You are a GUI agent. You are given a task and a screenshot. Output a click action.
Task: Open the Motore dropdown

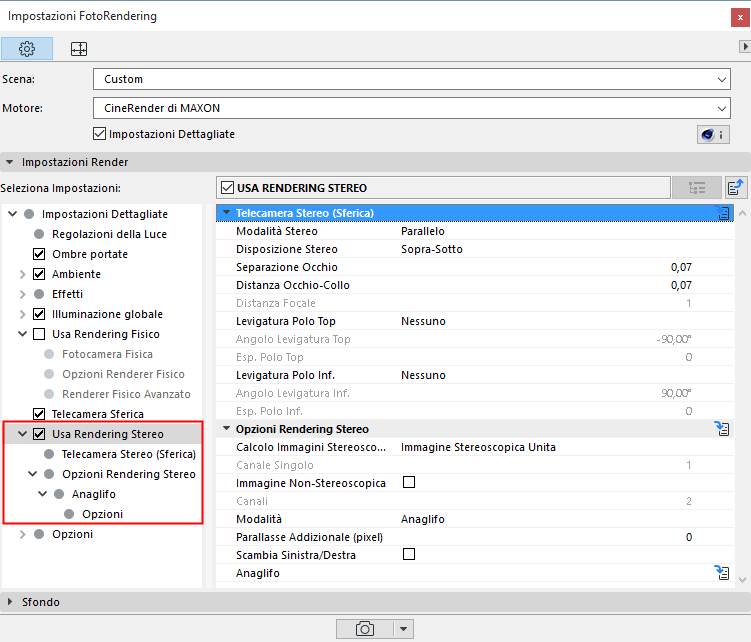point(411,108)
